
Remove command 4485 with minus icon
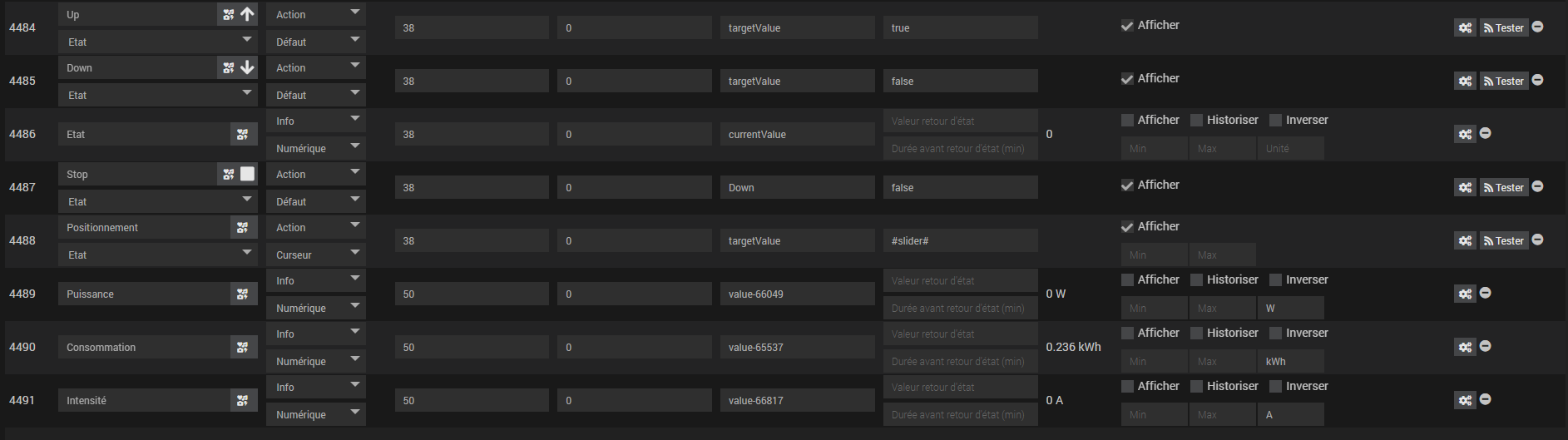click(1537, 80)
